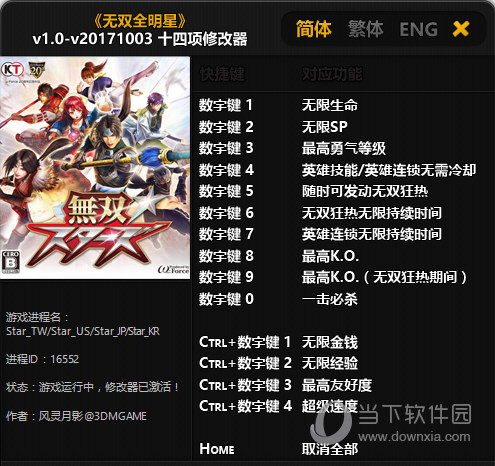
Task: Toggle 无限金钱 option
Action: click(x=330, y=342)
